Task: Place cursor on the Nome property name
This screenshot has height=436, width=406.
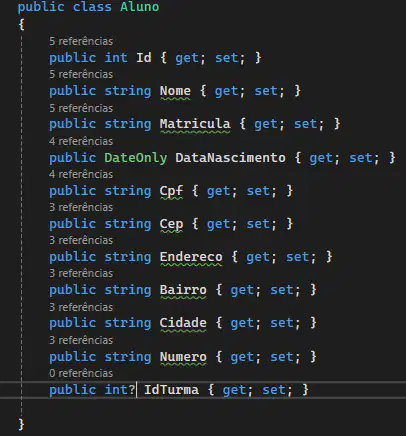Action: click(175, 91)
